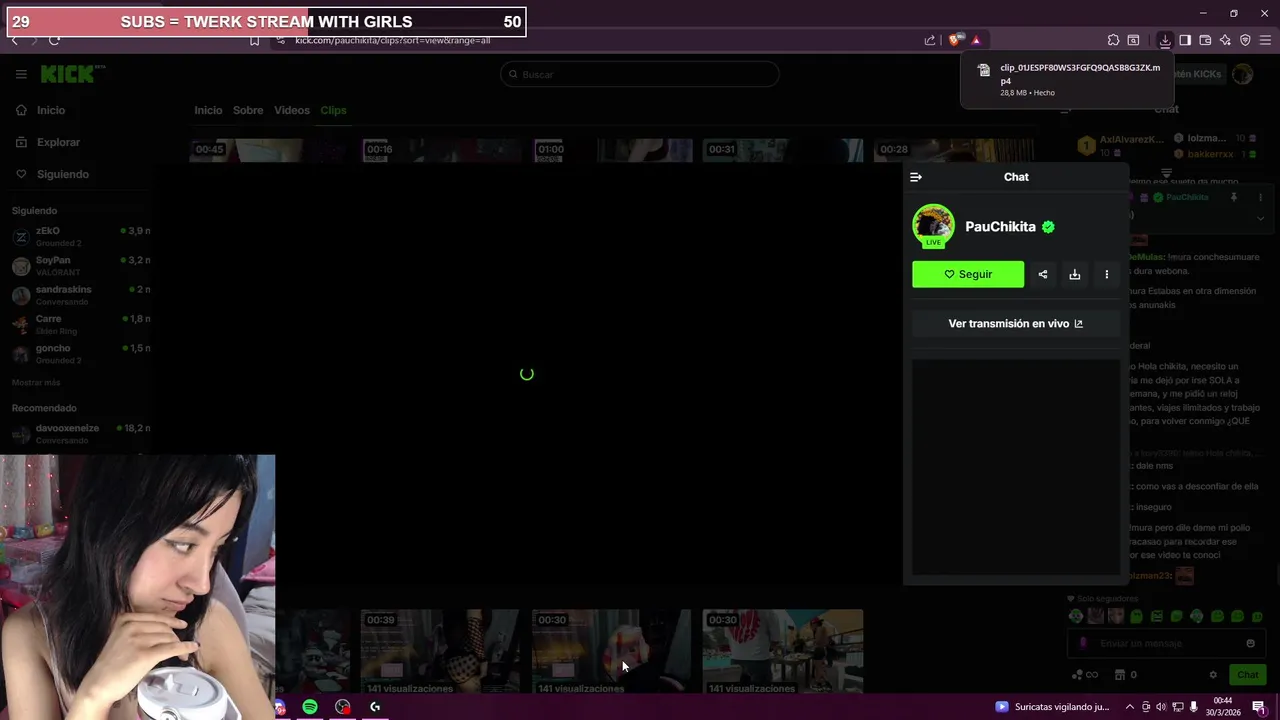This screenshot has width=1280, height=720.
Task: Open the Suricatas vigilando taskbar item
Action: tap(1052, 707)
